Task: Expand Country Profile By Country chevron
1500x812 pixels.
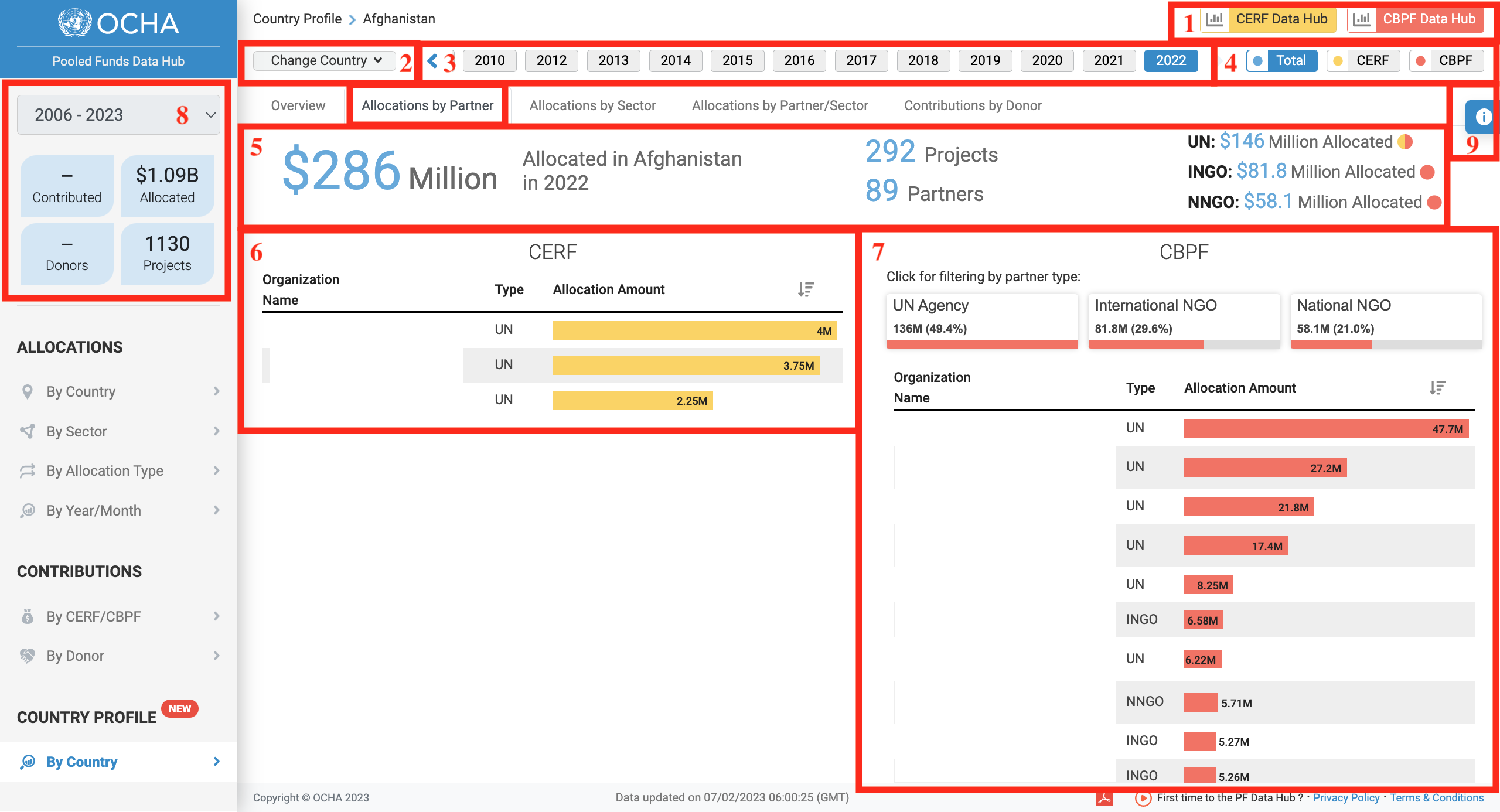Action: pyautogui.click(x=217, y=762)
